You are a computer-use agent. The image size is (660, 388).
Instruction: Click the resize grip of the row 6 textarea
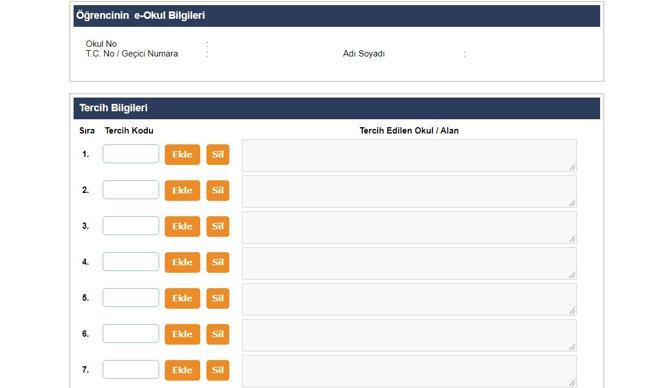572,347
